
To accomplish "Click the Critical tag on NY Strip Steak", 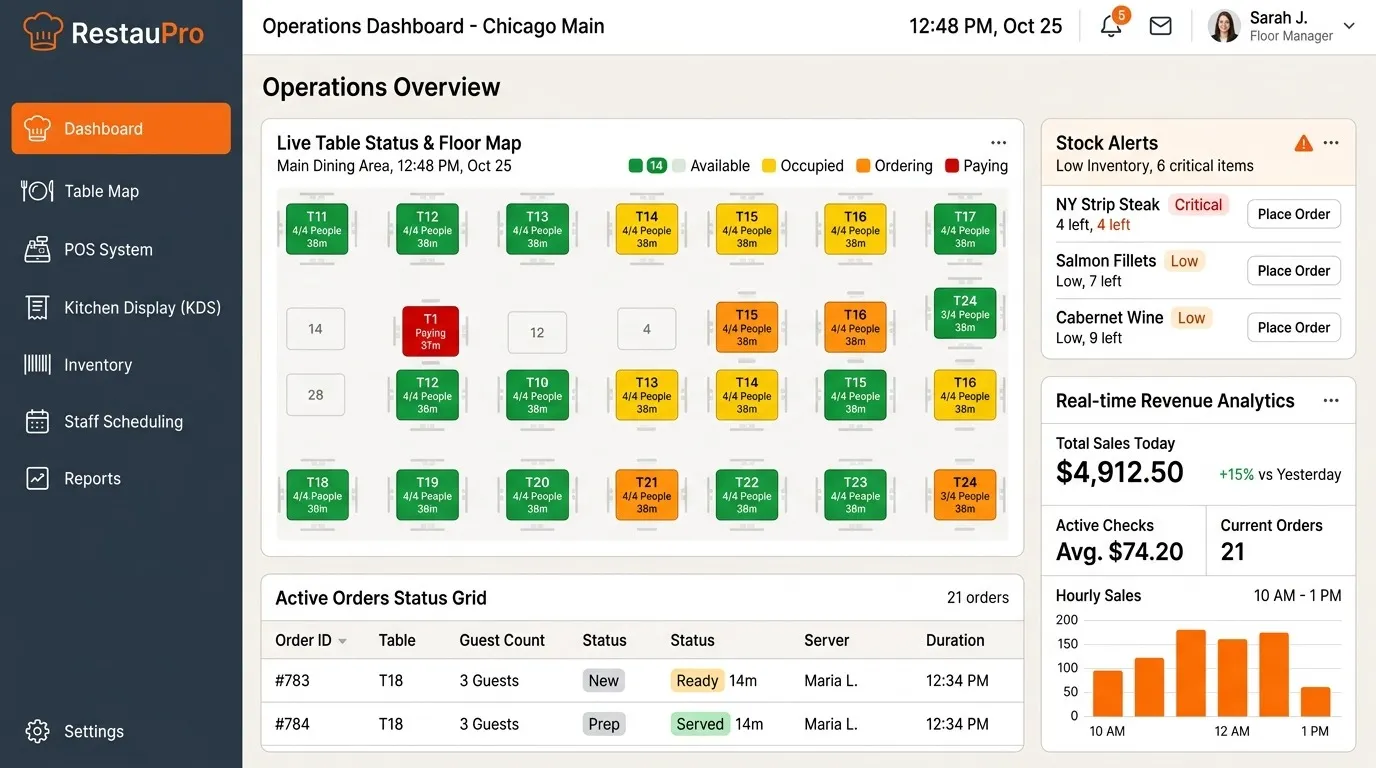I will pos(1198,205).
